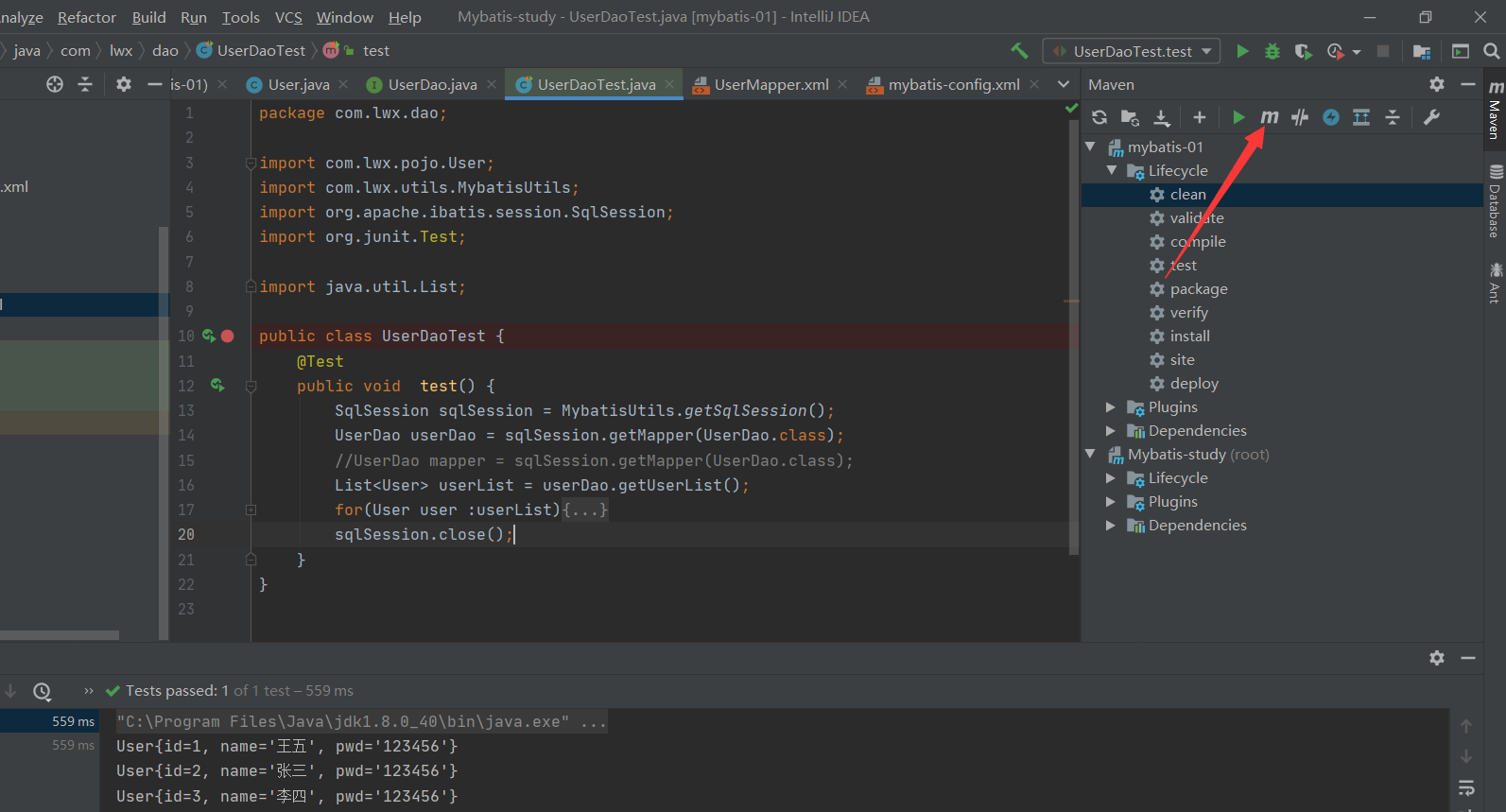Add a Maven project with the plus icon
The image size is (1506, 812).
(x=1200, y=117)
